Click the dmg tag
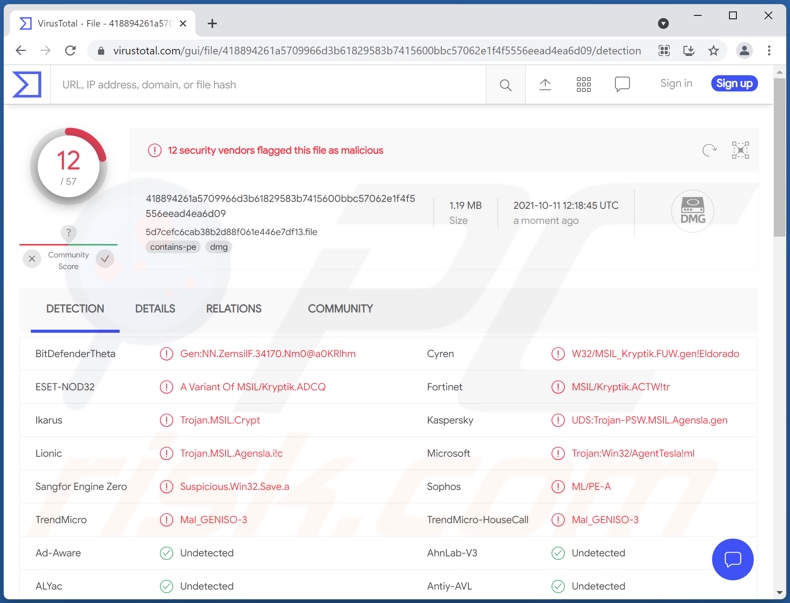Image resolution: width=790 pixels, height=603 pixels. point(219,247)
